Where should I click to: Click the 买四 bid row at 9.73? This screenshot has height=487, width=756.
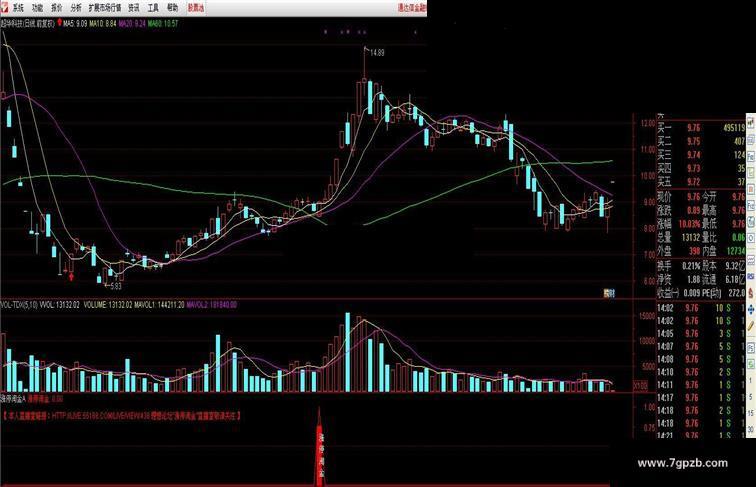(701, 168)
